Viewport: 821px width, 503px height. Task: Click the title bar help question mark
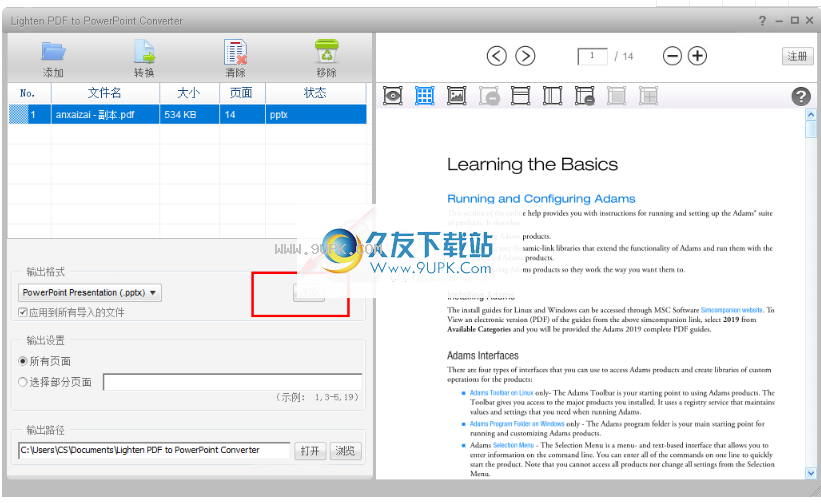[x=762, y=21]
